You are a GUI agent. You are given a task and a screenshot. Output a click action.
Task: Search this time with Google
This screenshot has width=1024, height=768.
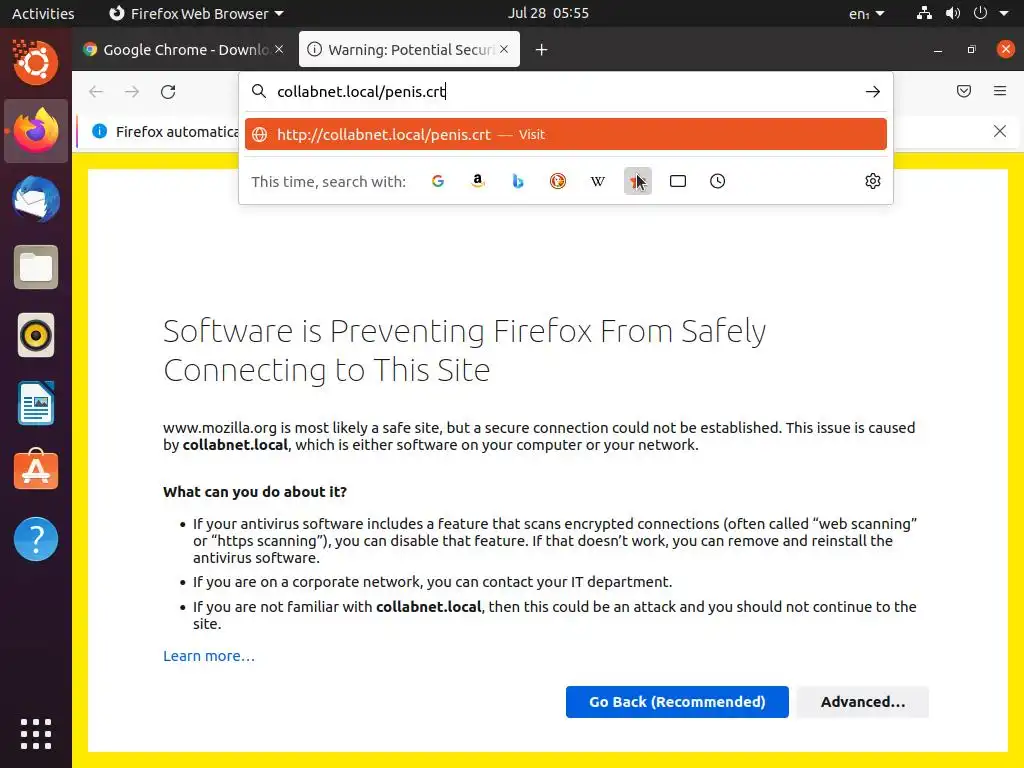click(438, 181)
